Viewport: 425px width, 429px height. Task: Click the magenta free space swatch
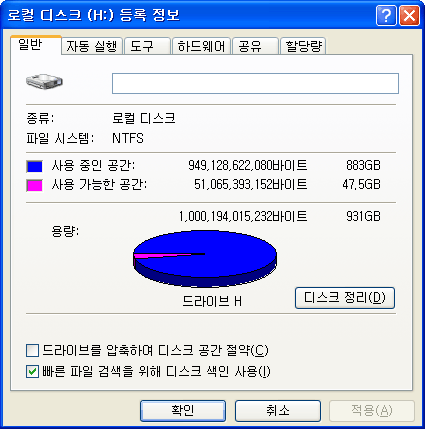click(x=35, y=185)
